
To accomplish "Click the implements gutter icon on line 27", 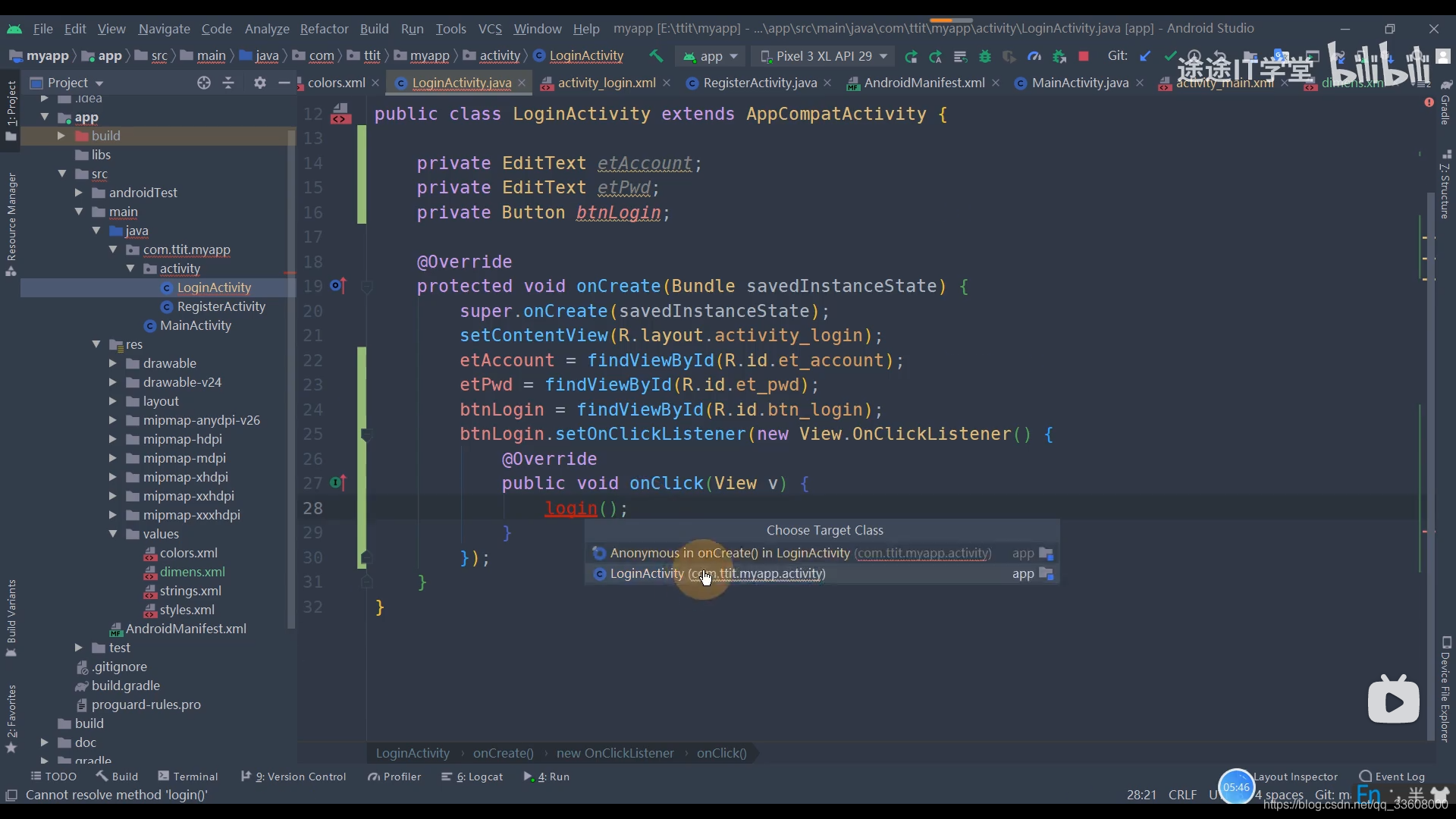I will pyautogui.click(x=338, y=483).
